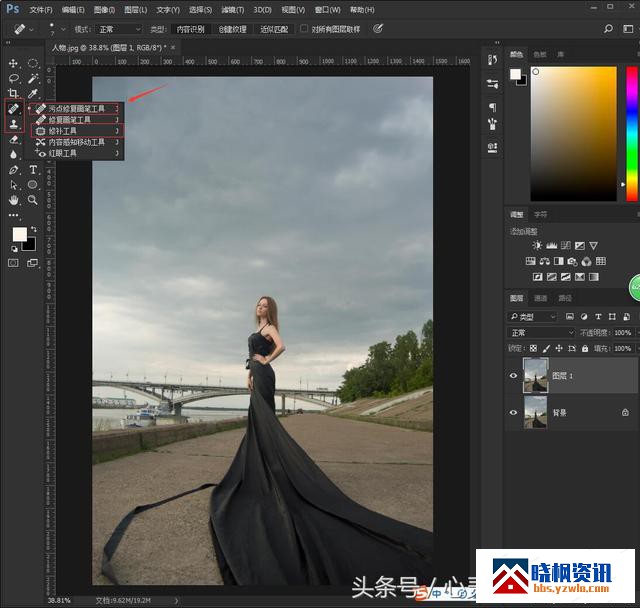Select the Path Selection tool
Image resolution: width=640 pixels, height=608 pixels.
click(x=13, y=185)
